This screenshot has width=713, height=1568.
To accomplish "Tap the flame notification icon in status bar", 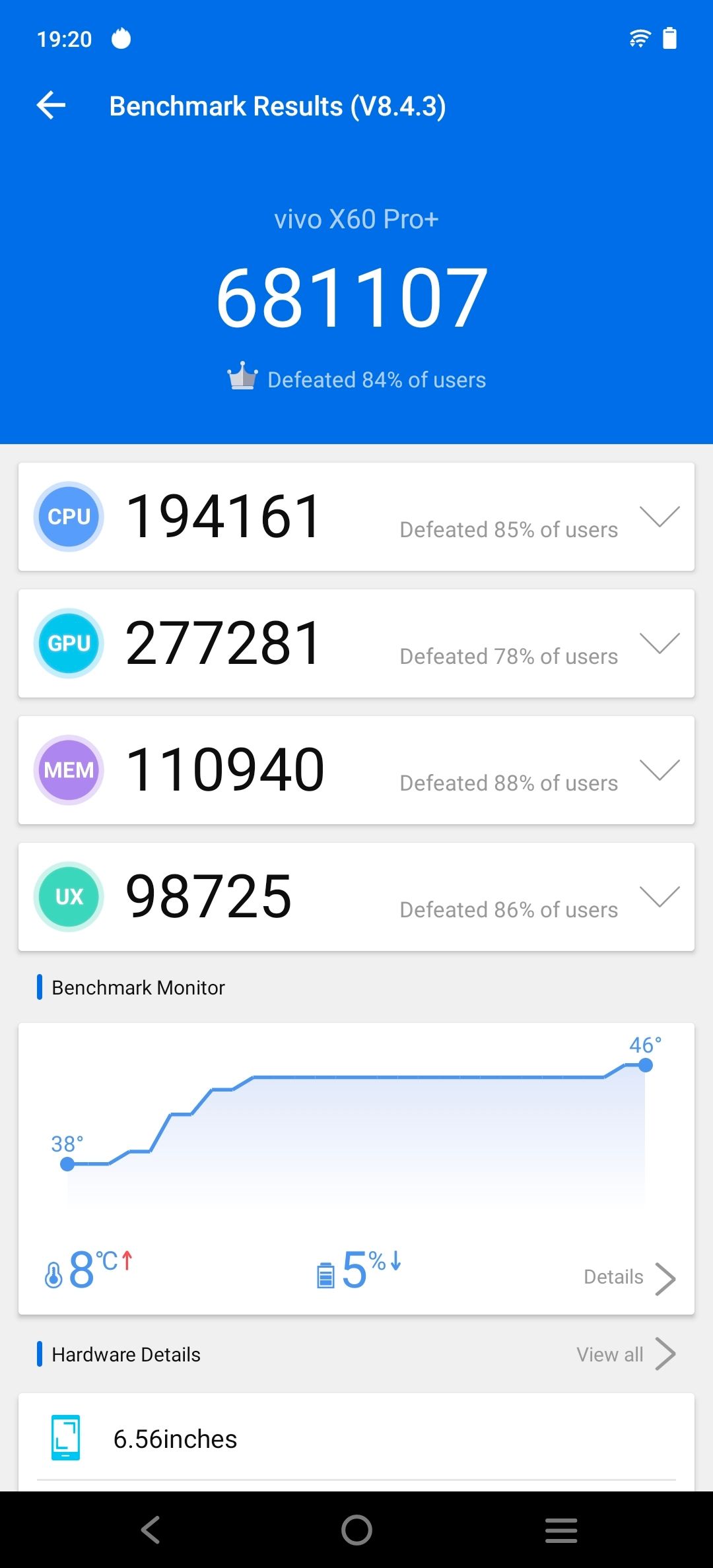I will pos(121,39).
